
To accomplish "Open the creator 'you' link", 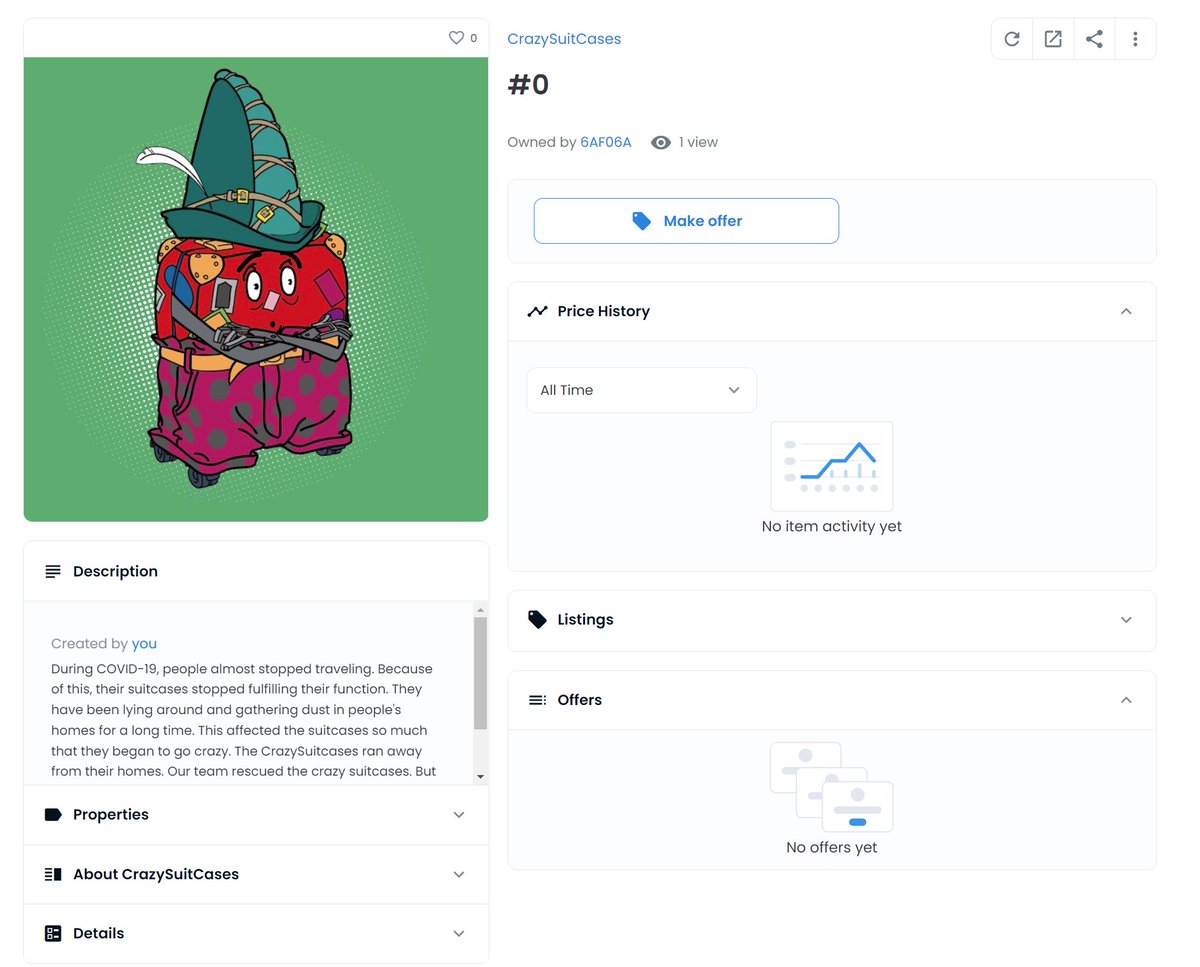I will pos(144,644).
